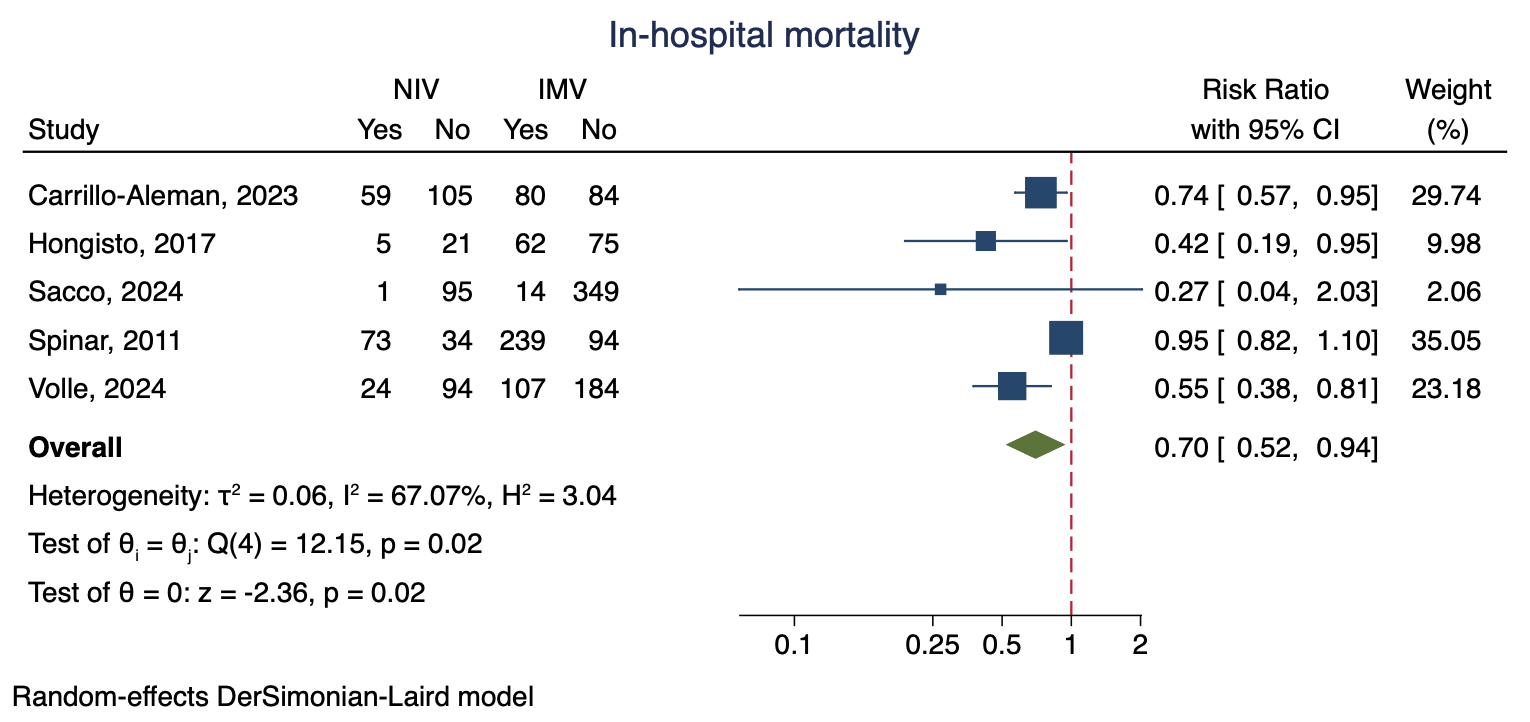Click the small Sacco 2024 square marker
The width and height of the screenshot is (1530, 722).
(x=940, y=290)
